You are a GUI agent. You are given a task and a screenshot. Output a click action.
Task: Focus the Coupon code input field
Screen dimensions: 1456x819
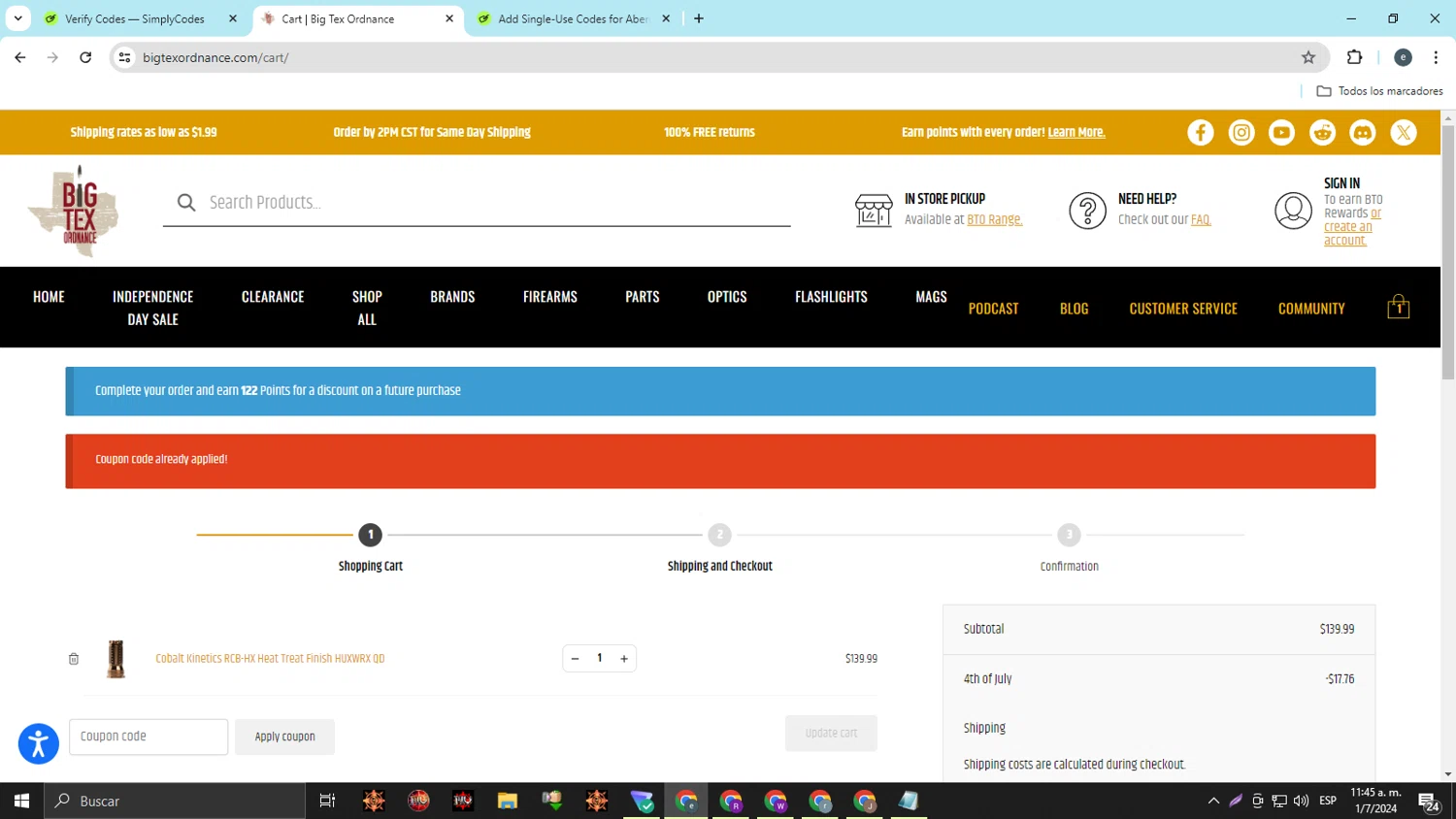point(149,737)
